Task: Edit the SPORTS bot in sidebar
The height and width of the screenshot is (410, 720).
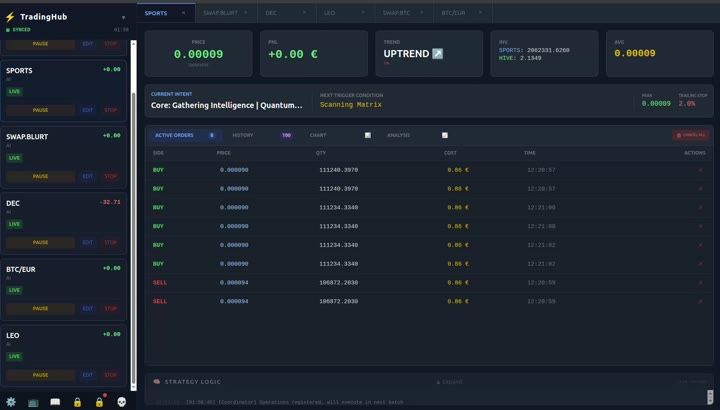Action: pos(88,110)
